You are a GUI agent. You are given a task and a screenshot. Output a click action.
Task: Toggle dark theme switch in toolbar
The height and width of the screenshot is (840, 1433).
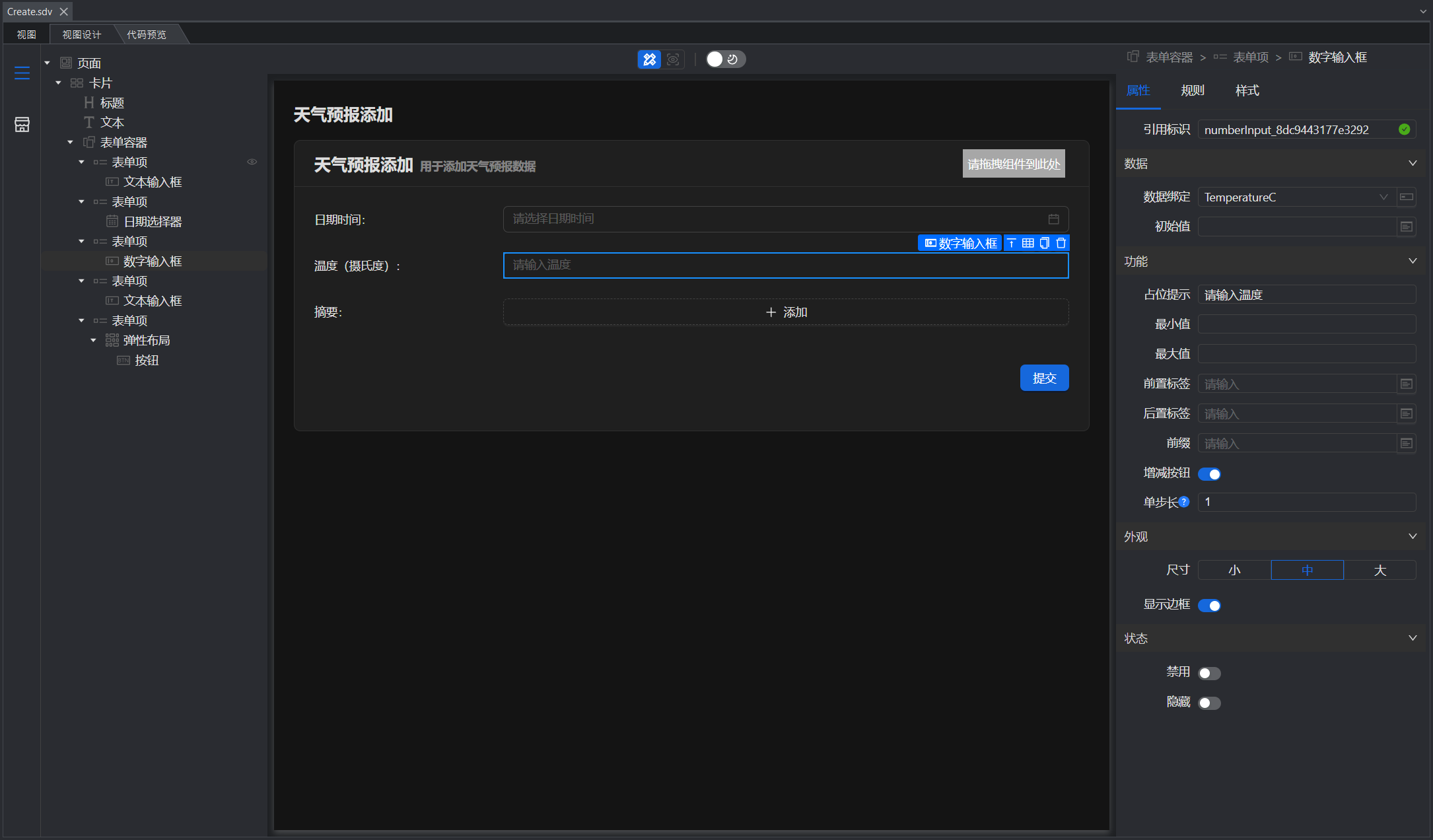pyautogui.click(x=725, y=59)
